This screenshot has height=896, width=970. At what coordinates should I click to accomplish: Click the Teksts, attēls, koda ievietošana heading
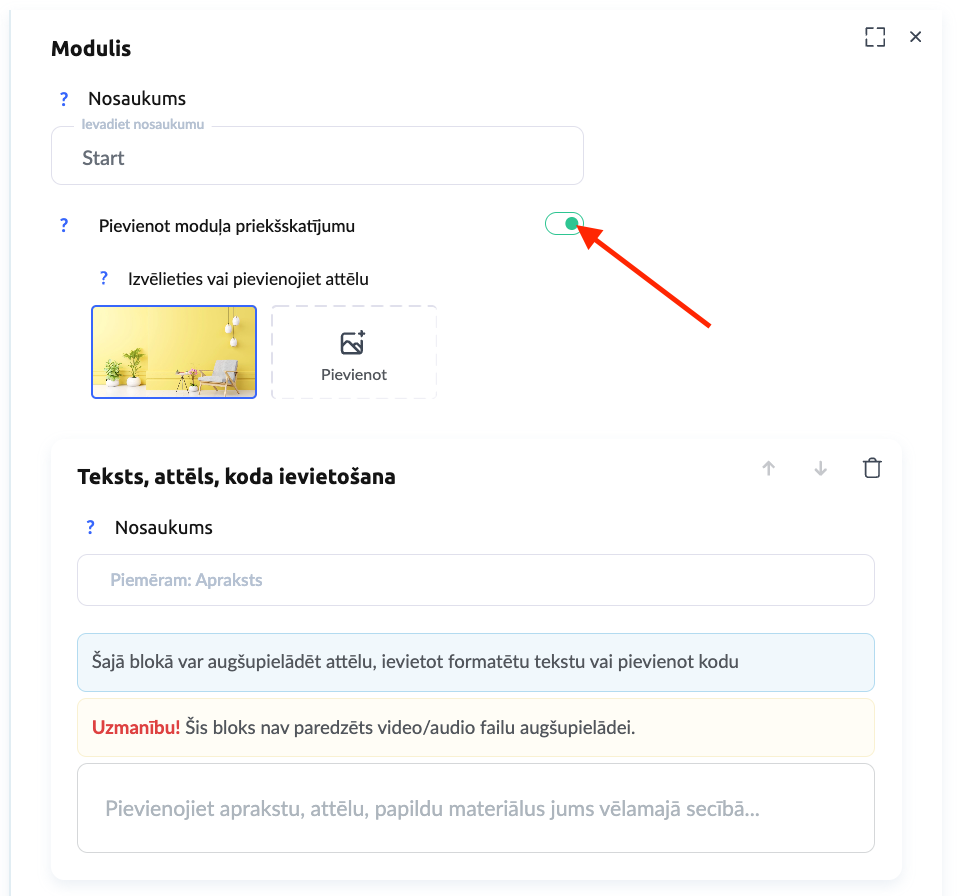(236, 477)
